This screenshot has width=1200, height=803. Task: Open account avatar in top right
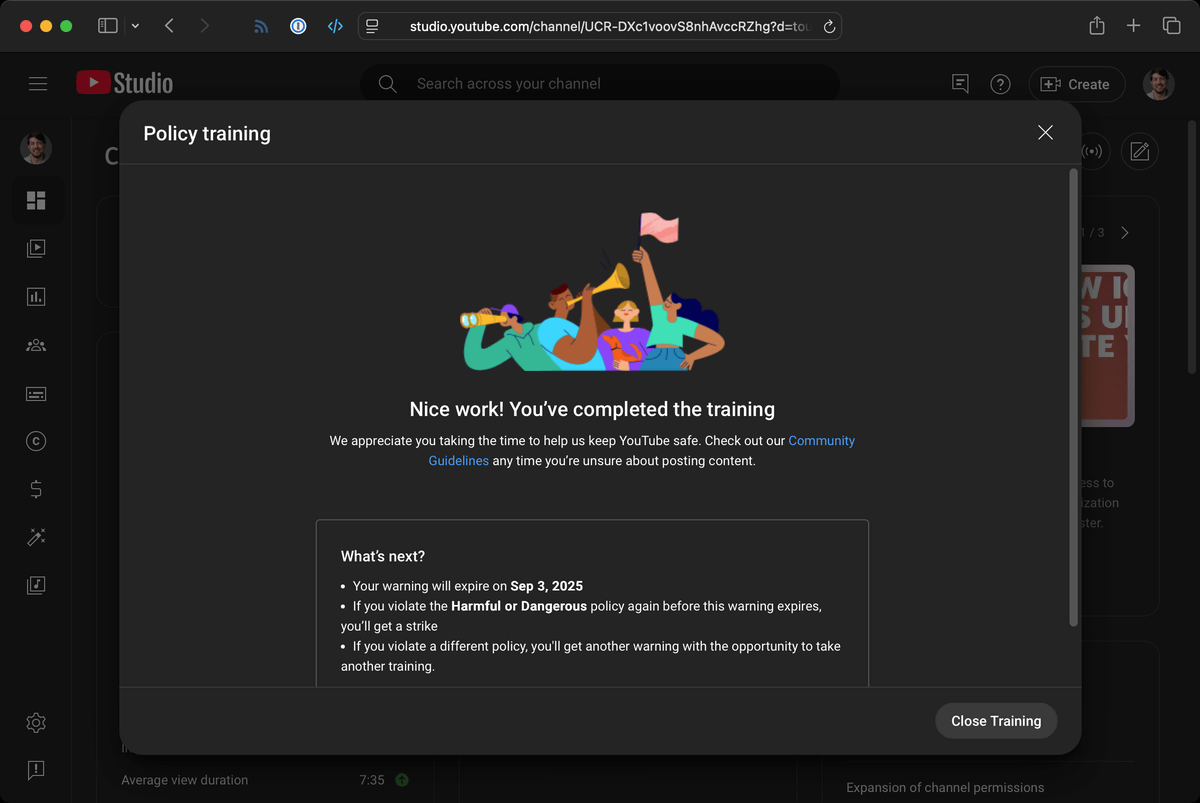1159,84
